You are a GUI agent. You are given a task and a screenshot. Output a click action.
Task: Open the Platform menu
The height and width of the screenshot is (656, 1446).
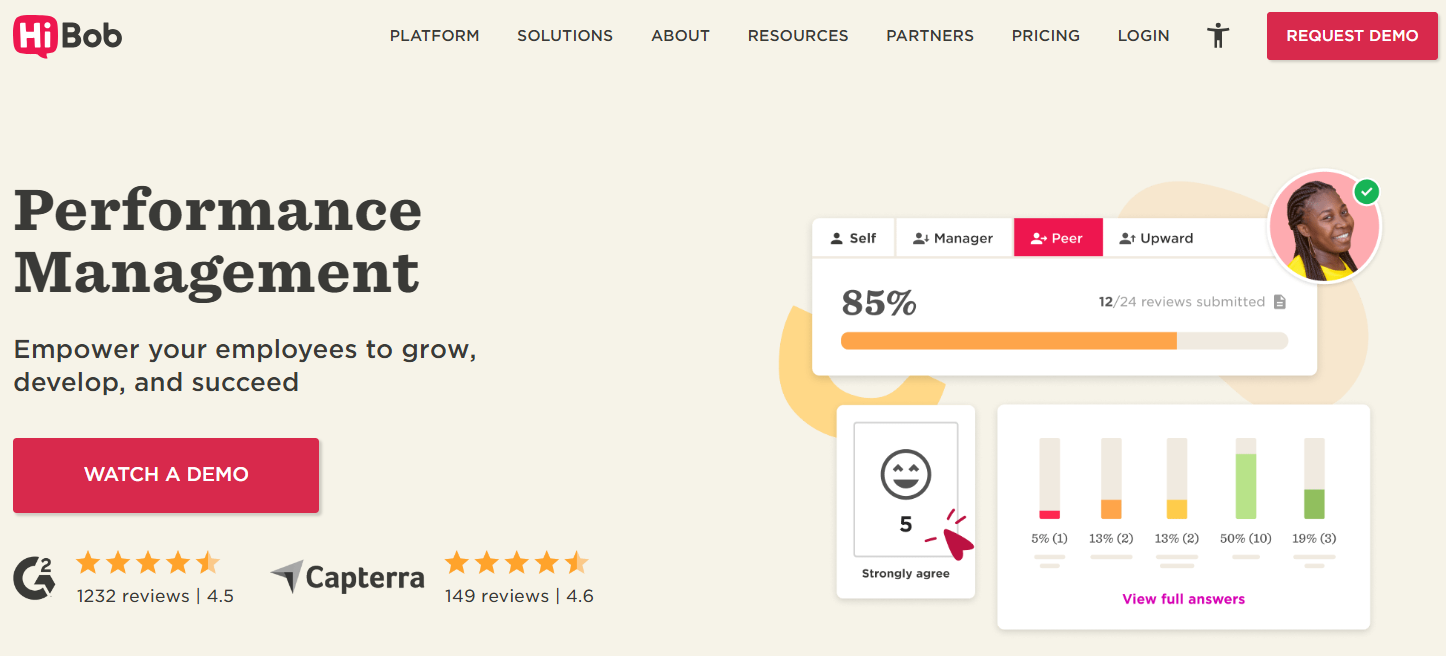[x=434, y=35]
